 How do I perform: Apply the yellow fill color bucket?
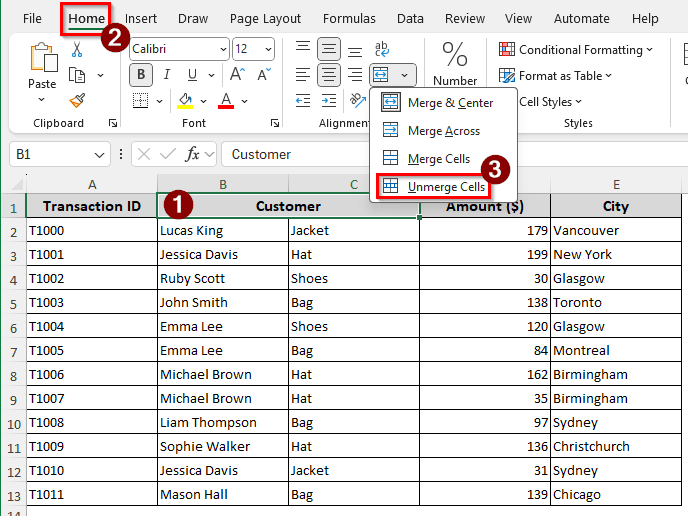pyautogui.click(x=185, y=101)
